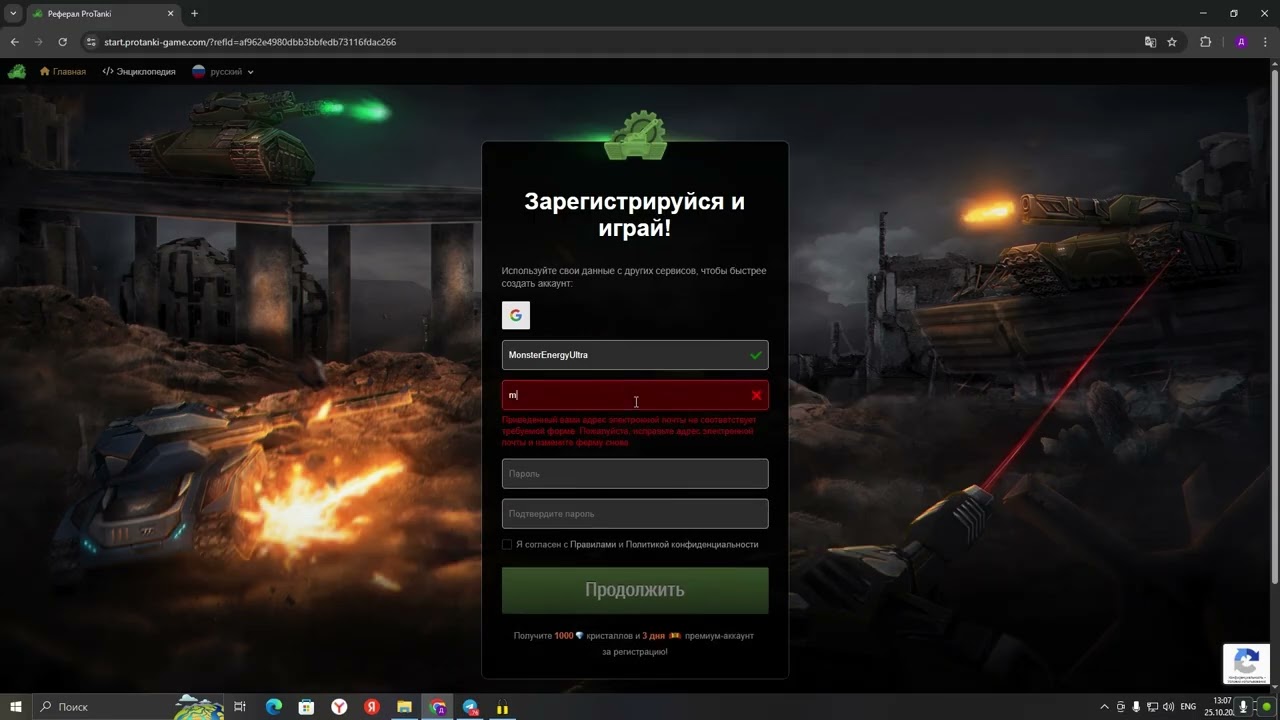The image size is (1280, 720).
Task: Open File Explorer from the taskbar
Action: pyautogui.click(x=404, y=707)
